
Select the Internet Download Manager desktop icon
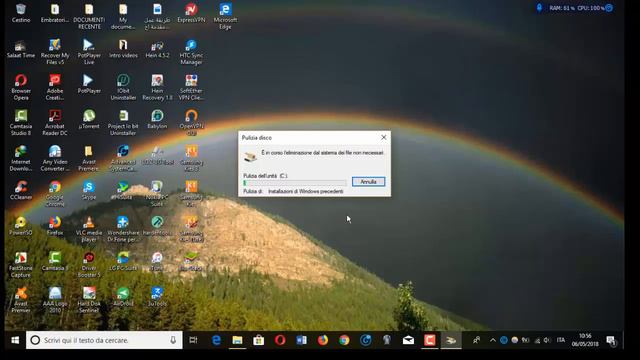tap(21, 158)
